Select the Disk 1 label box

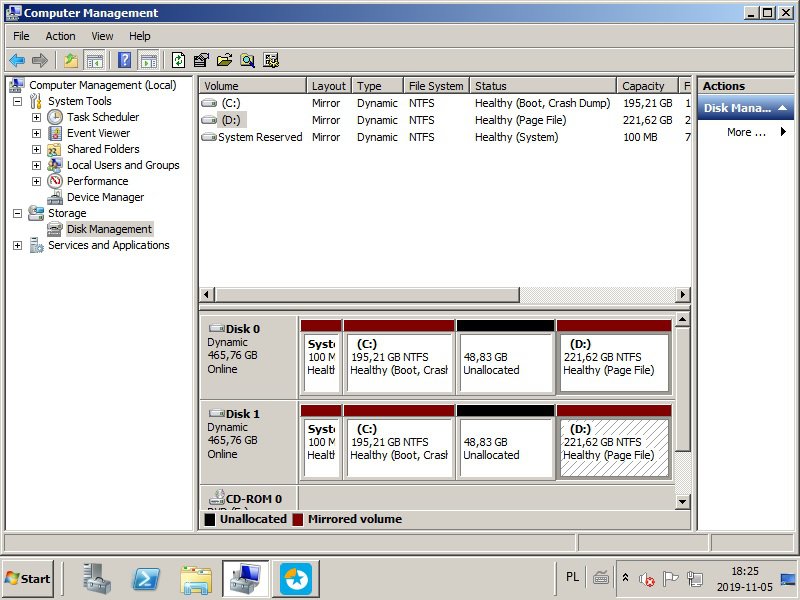coord(248,442)
